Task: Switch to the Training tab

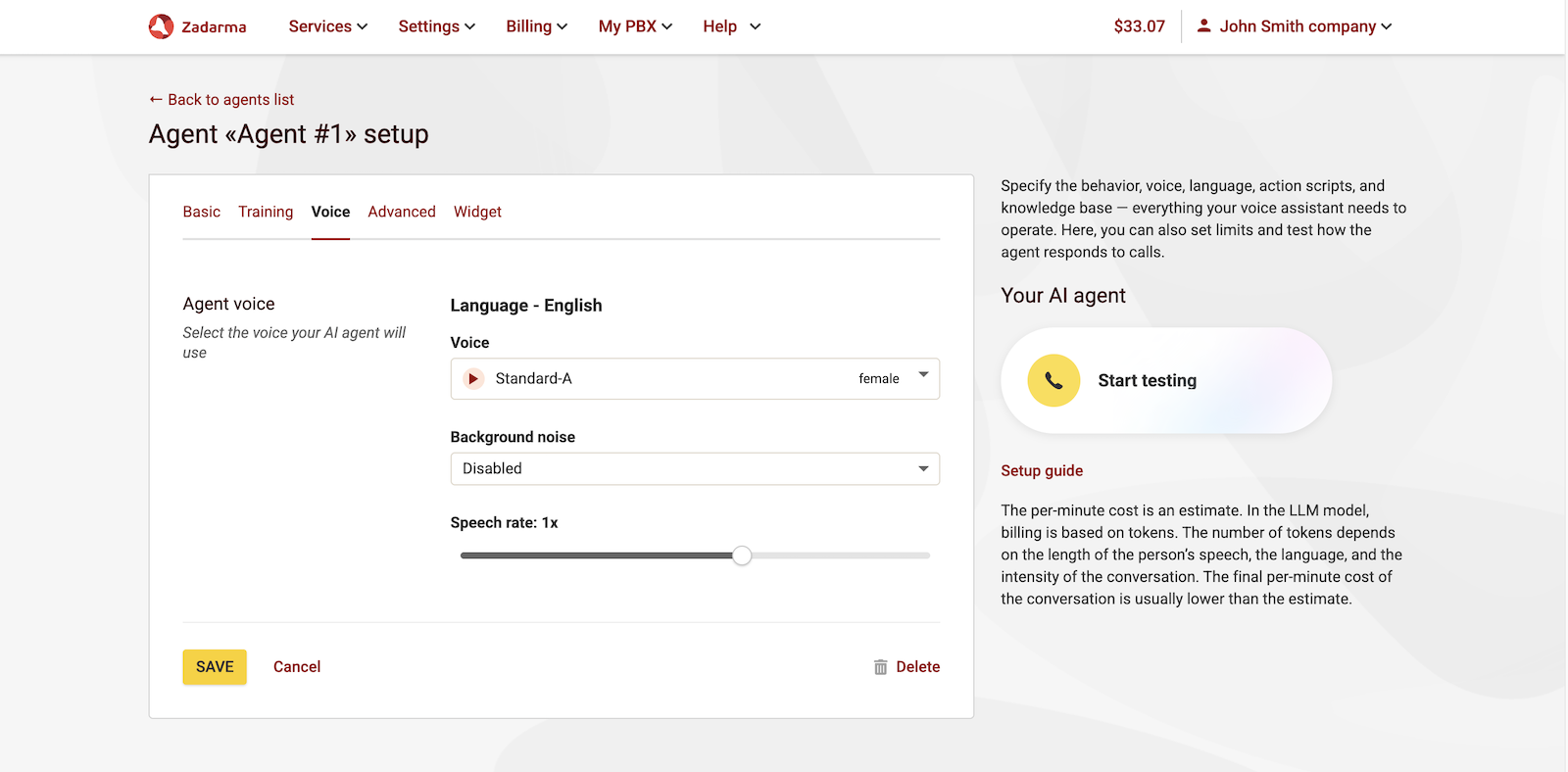Action: coord(266,212)
